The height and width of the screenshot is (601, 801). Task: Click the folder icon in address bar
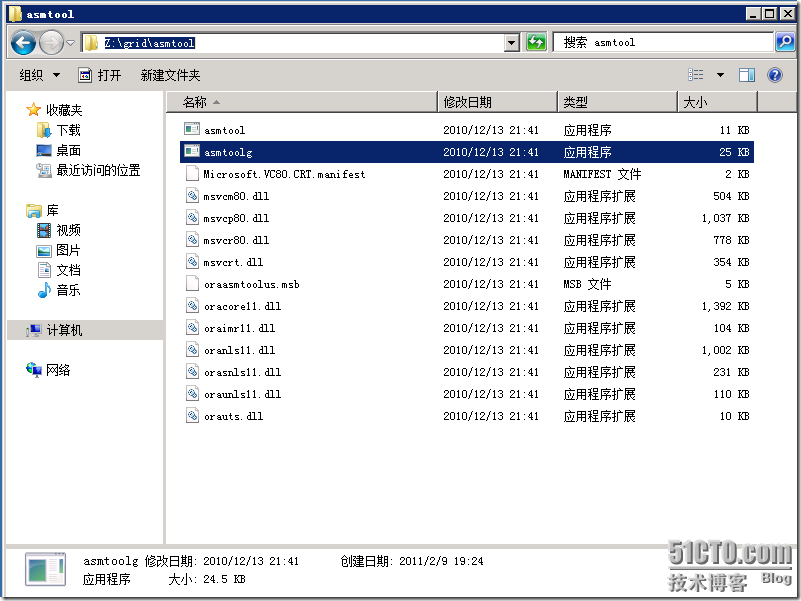click(x=91, y=43)
